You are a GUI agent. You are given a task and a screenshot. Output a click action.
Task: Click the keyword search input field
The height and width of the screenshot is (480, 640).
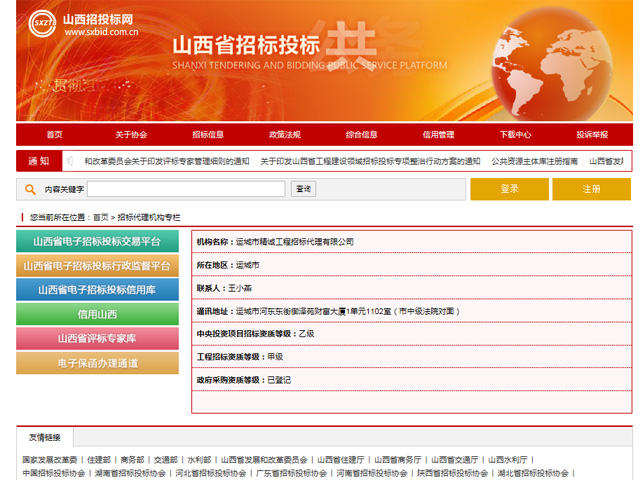click(187, 189)
